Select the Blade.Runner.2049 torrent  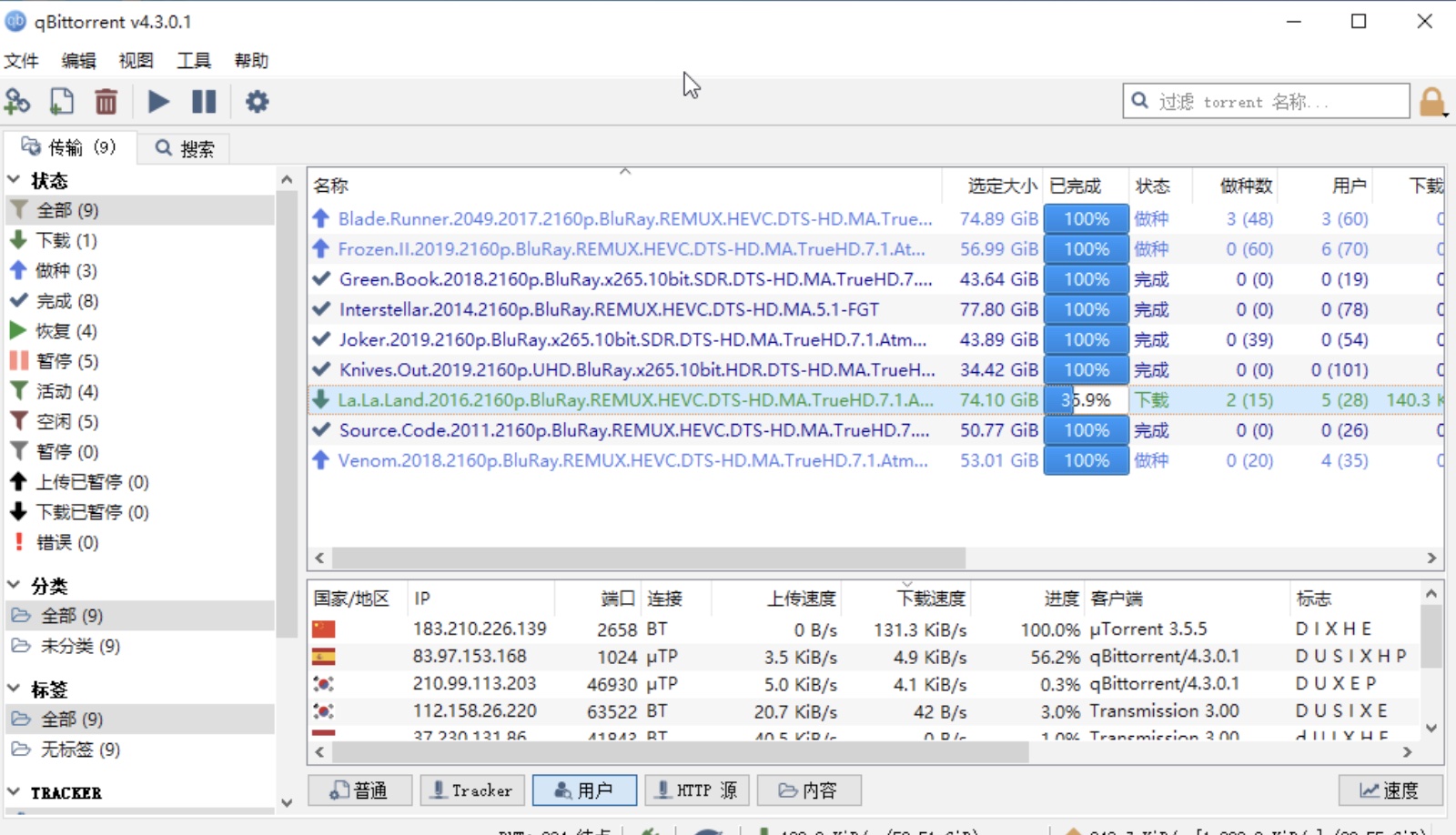tap(875, 219)
